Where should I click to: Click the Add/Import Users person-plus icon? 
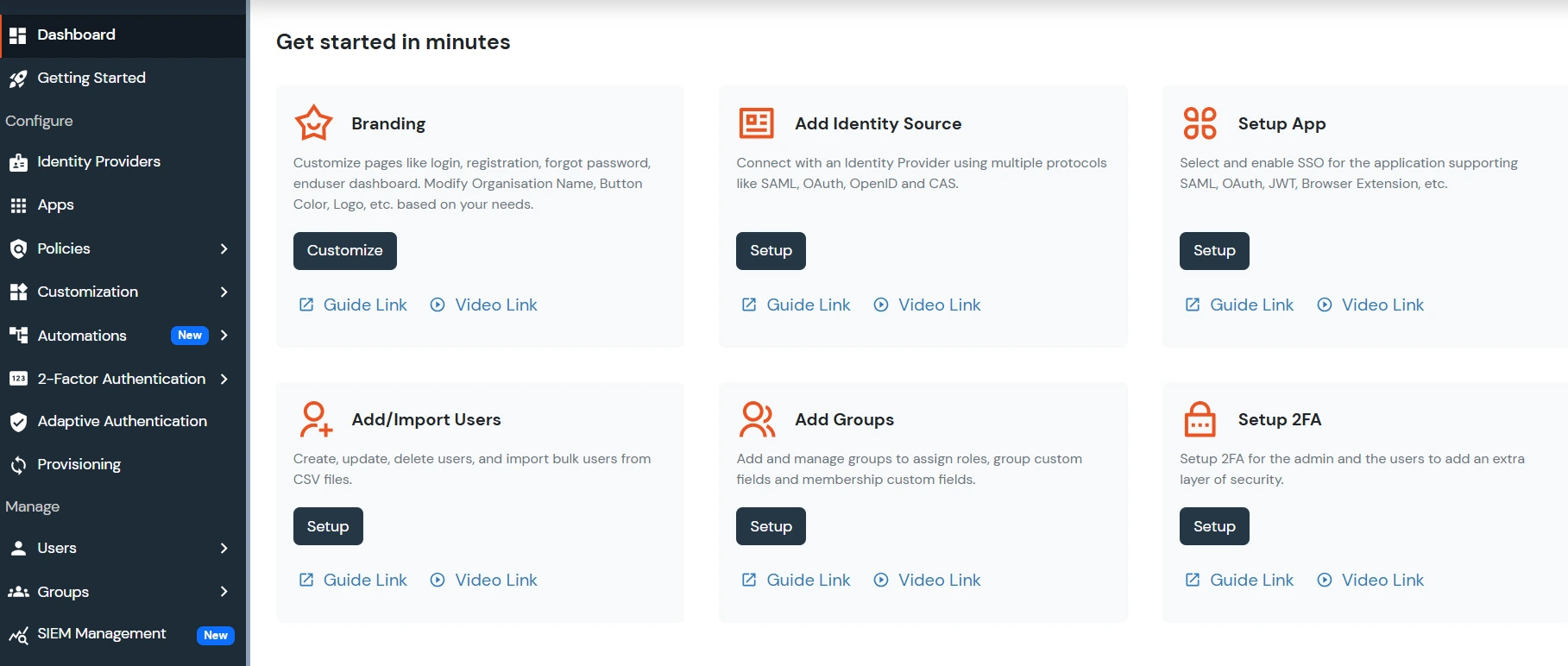(x=315, y=419)
